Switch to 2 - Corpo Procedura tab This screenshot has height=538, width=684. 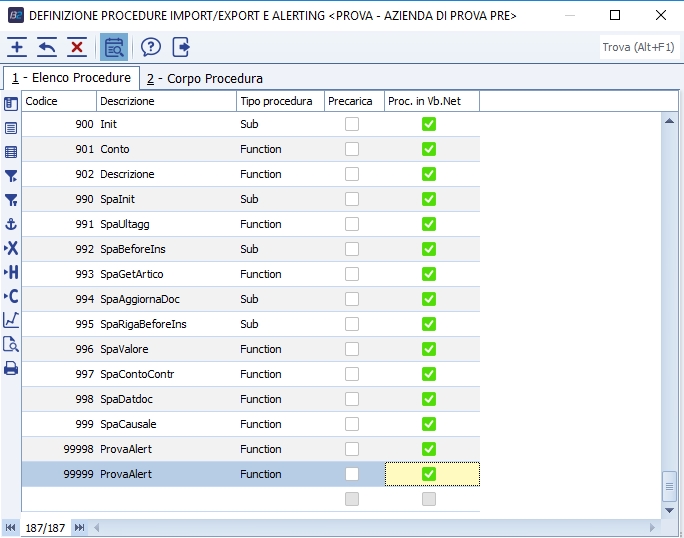205,79
